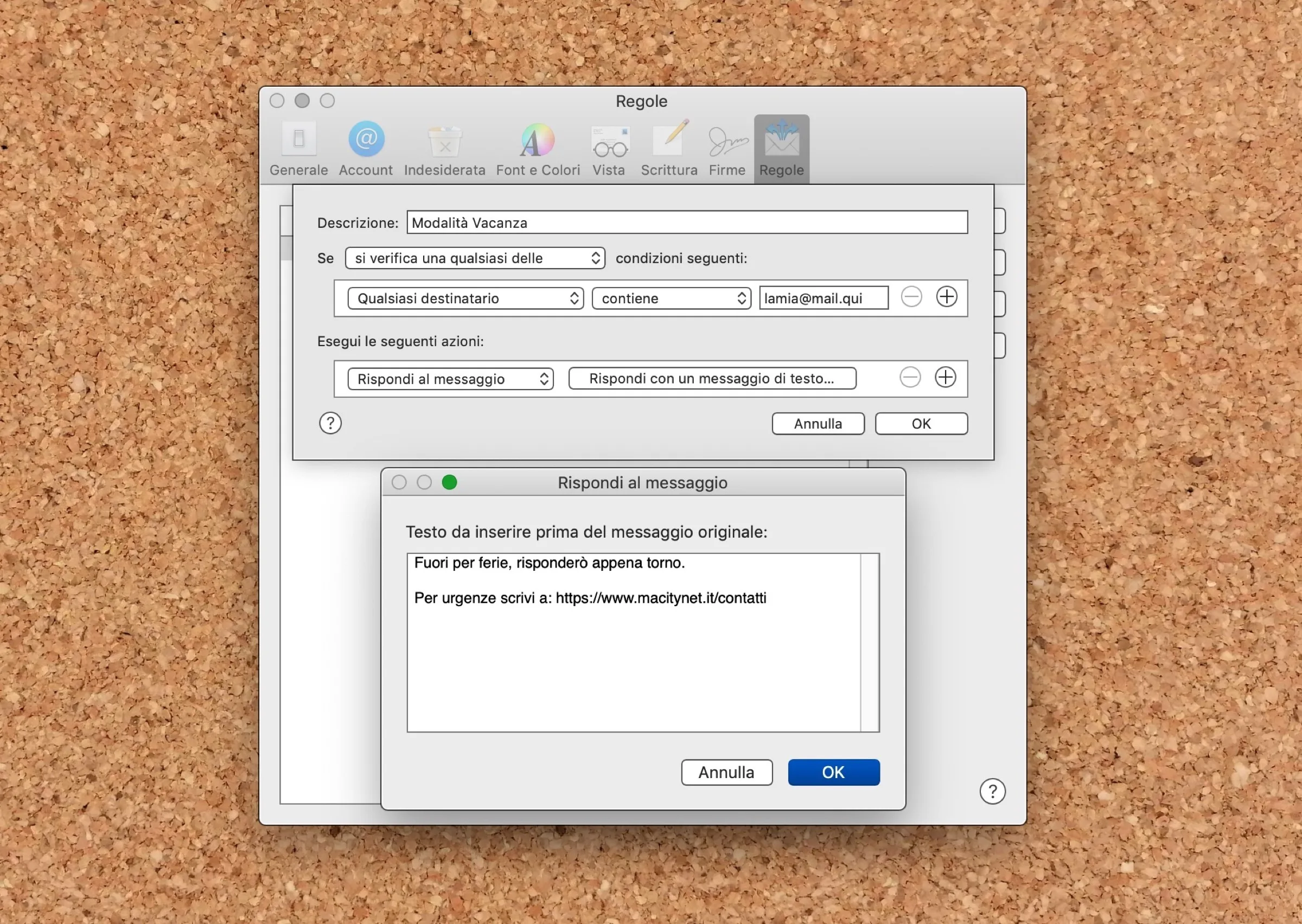Open the Generale preferences pane
The width and height of the screenshot is (1302, 924).
click(298, 149)
